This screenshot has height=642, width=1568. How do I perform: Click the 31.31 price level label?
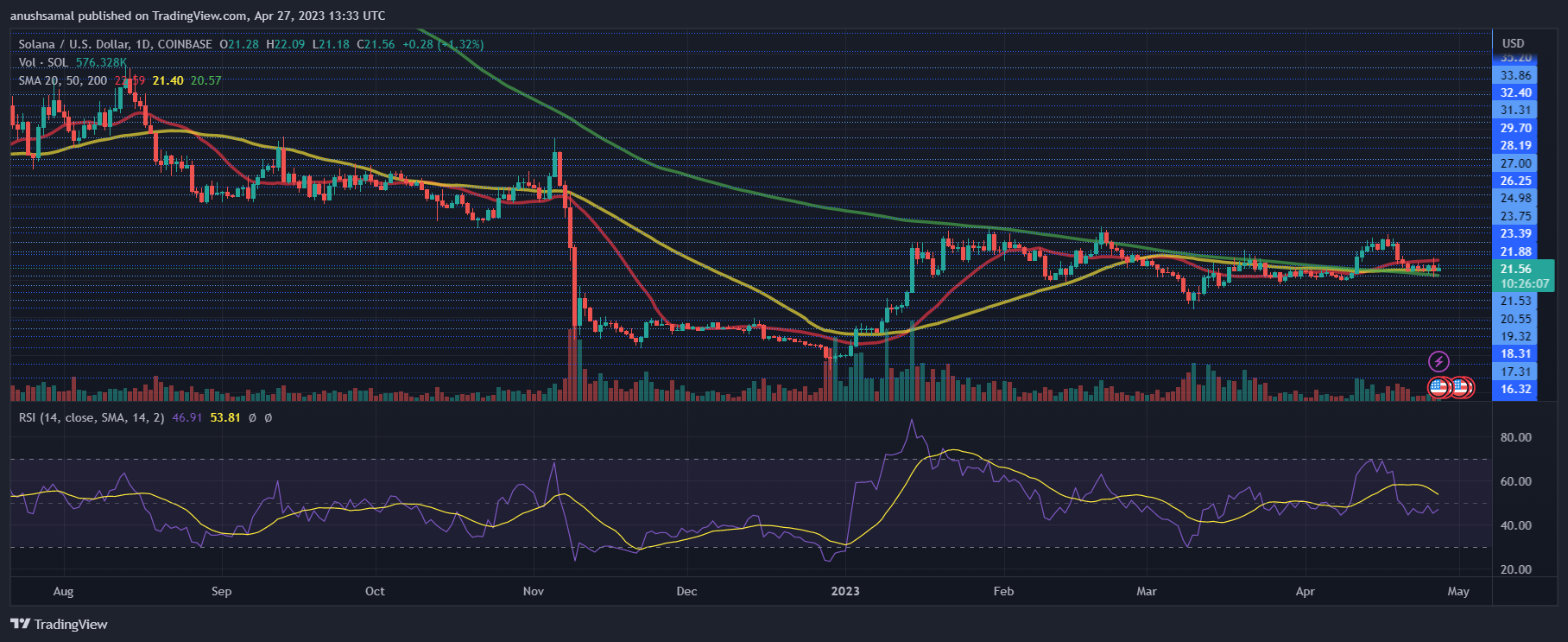[1515, 110]
